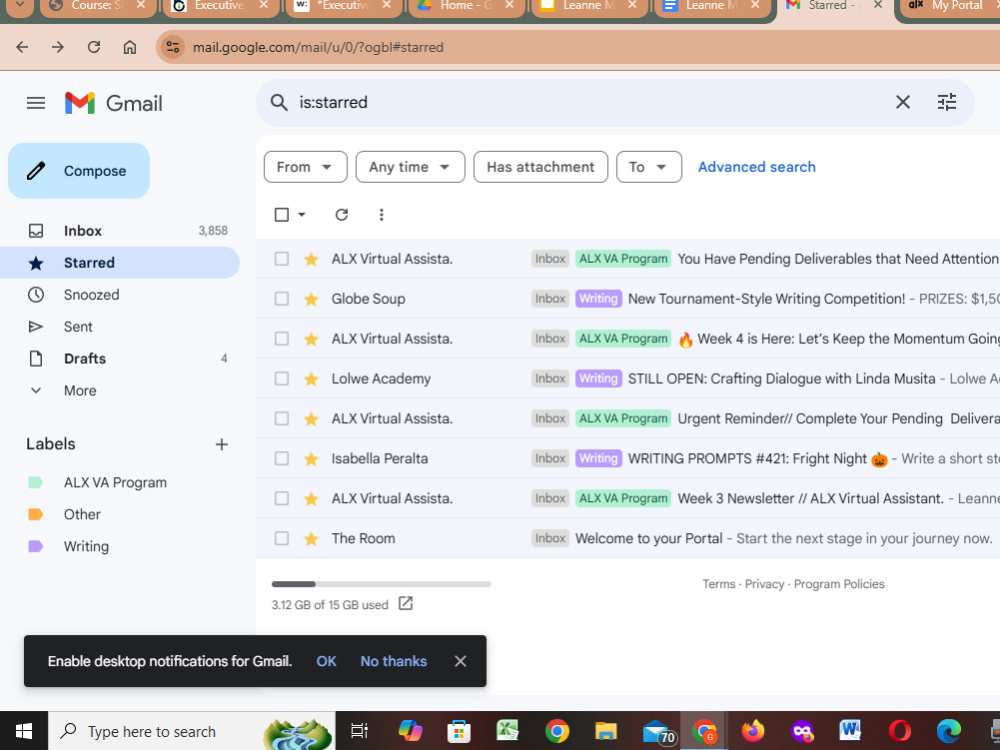Select the Starred folder
The width and height of the screenshot is (1000, 750).
click(x=120, y=263)
